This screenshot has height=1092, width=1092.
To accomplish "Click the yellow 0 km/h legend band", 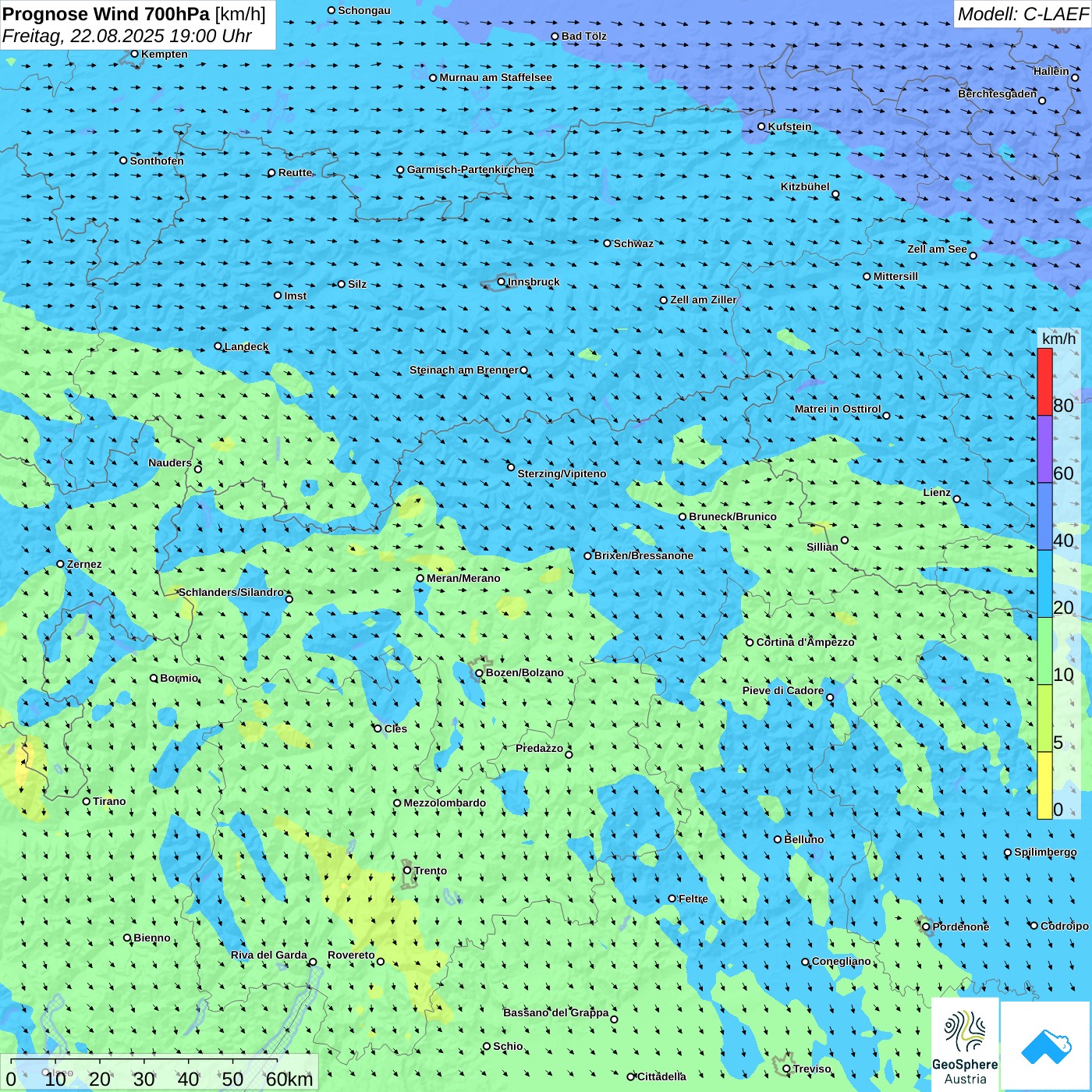I will click(1044, 785).
